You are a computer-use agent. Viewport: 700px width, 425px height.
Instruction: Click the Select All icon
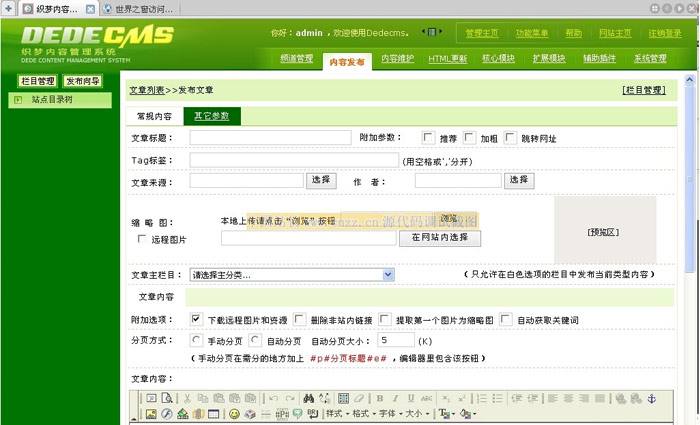coord(343,398)
